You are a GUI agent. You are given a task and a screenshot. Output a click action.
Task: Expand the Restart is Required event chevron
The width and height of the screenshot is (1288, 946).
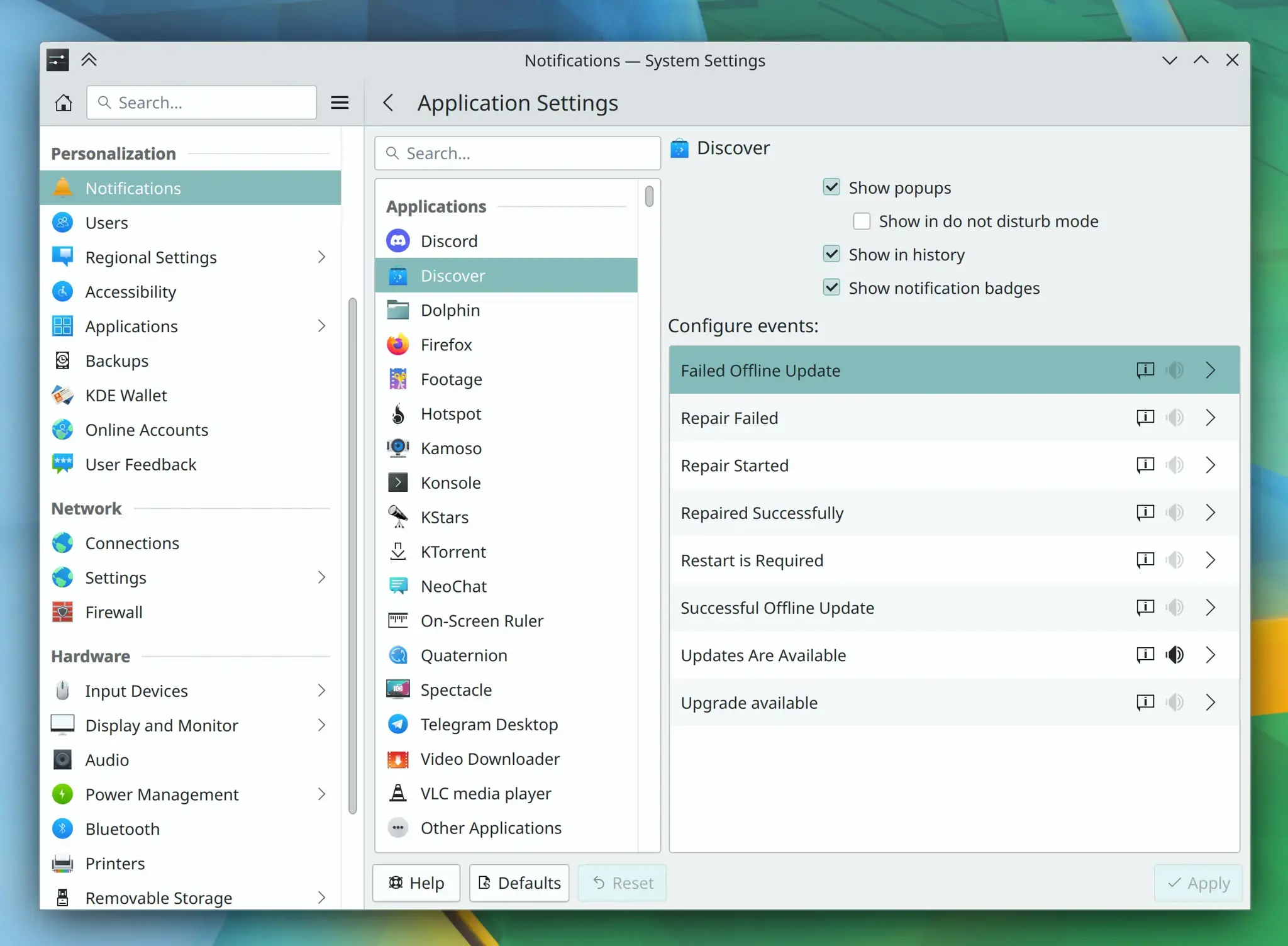point(1211,560)
